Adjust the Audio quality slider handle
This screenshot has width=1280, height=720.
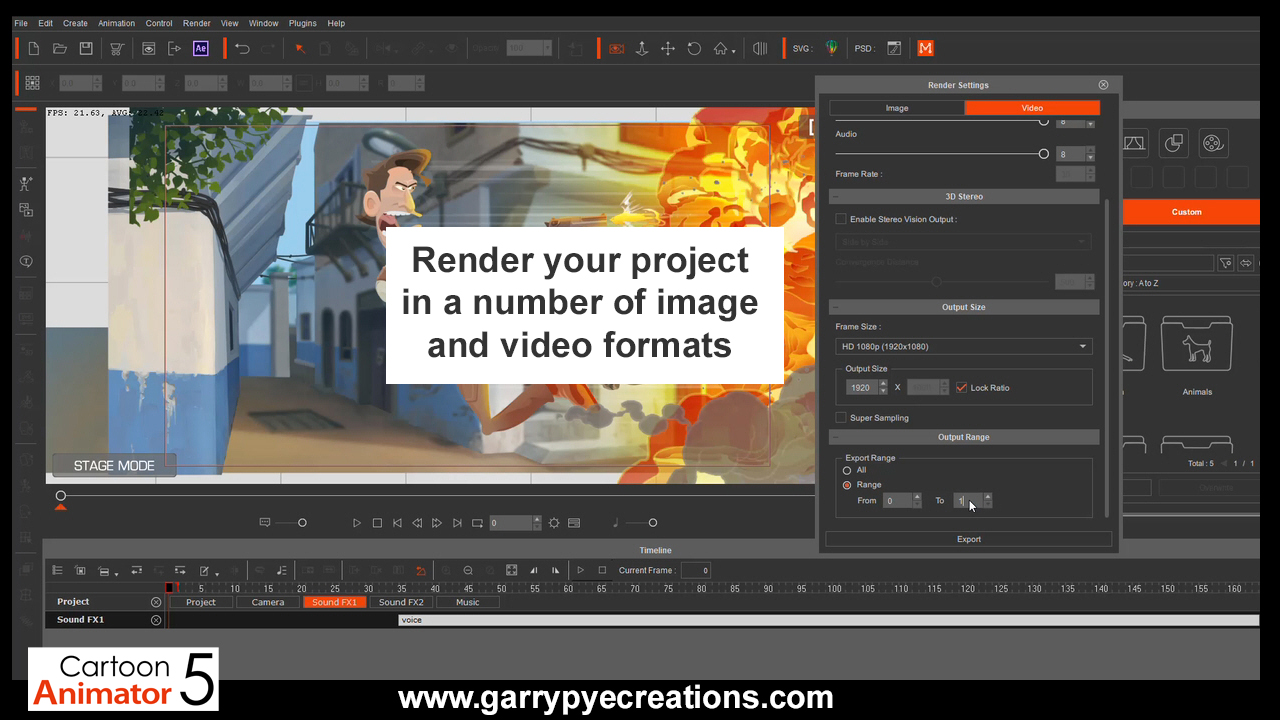coord(1044,154)
